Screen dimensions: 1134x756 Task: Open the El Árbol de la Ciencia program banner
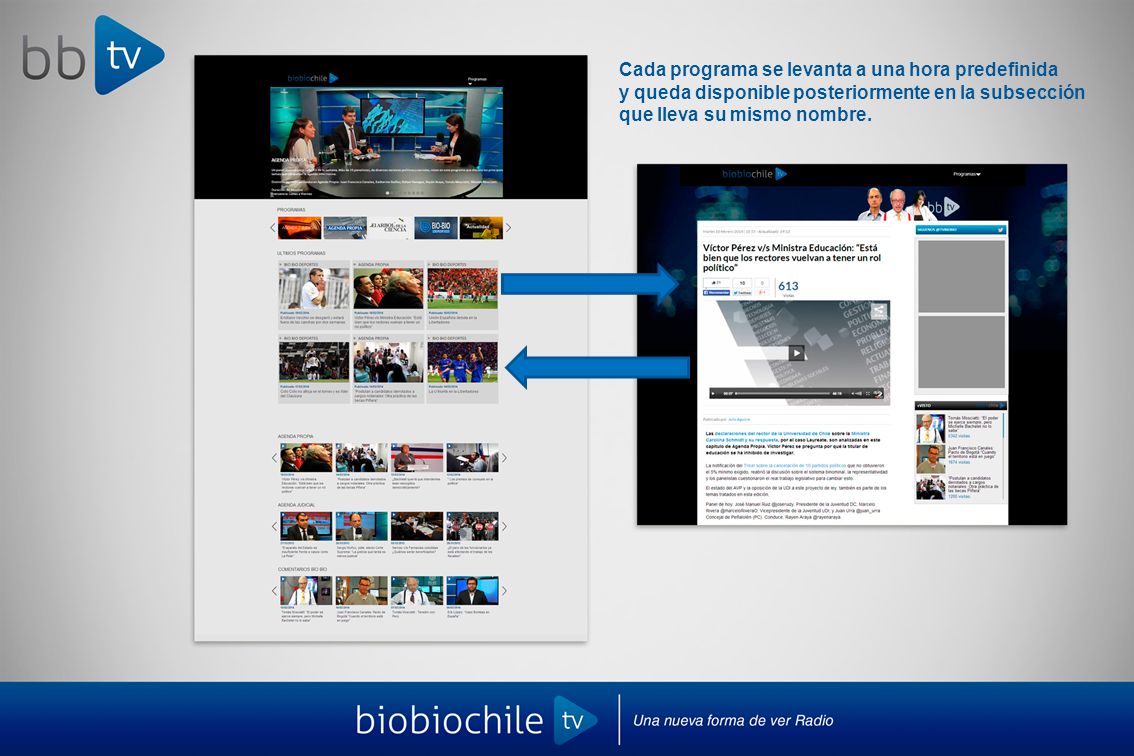390,228
